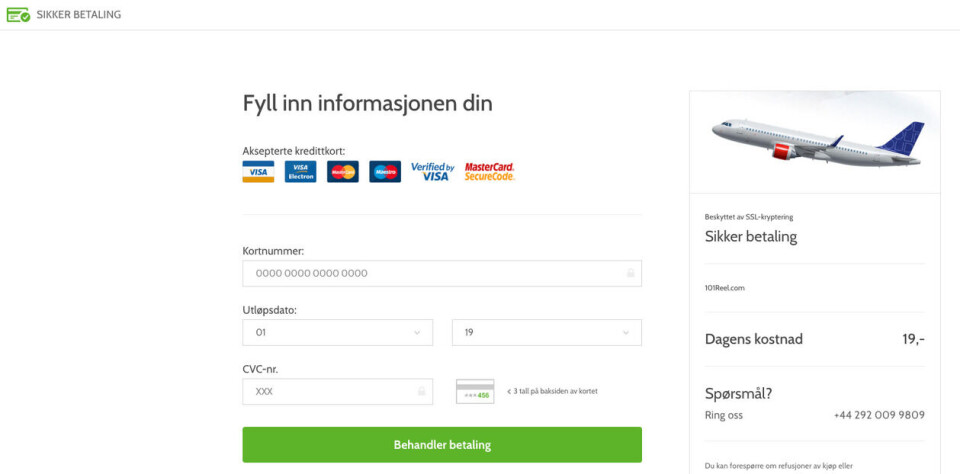Screen dimensions: 960x474
Task: Click the card back CVC hint image
Action: 475,392
